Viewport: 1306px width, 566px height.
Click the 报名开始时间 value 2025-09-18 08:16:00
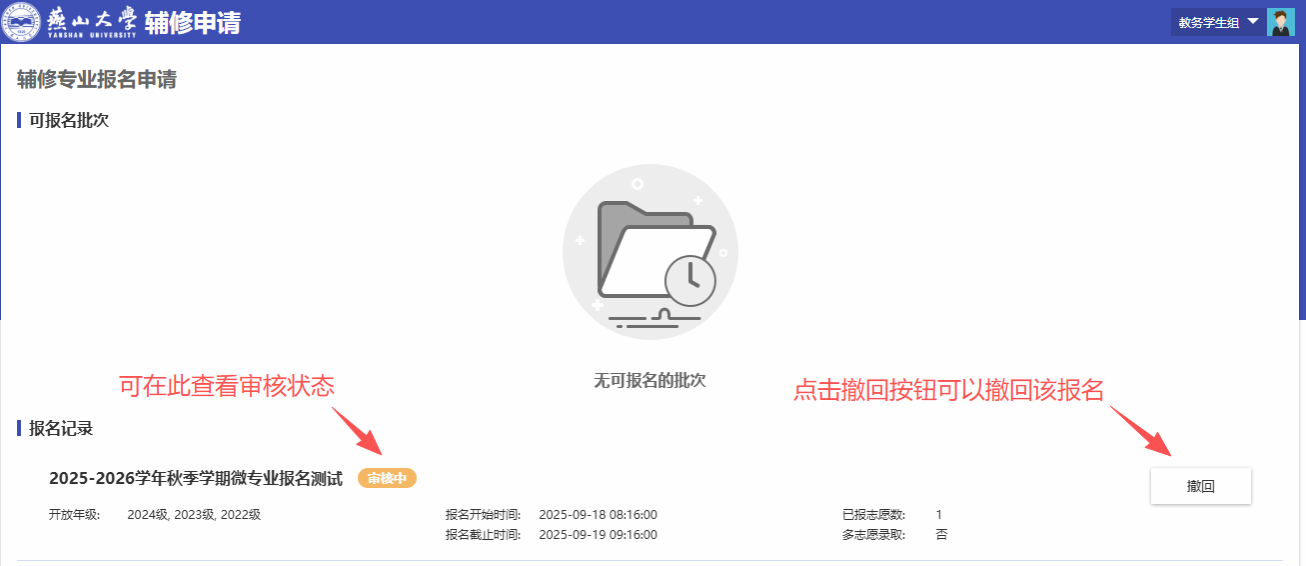pos(598,515)
